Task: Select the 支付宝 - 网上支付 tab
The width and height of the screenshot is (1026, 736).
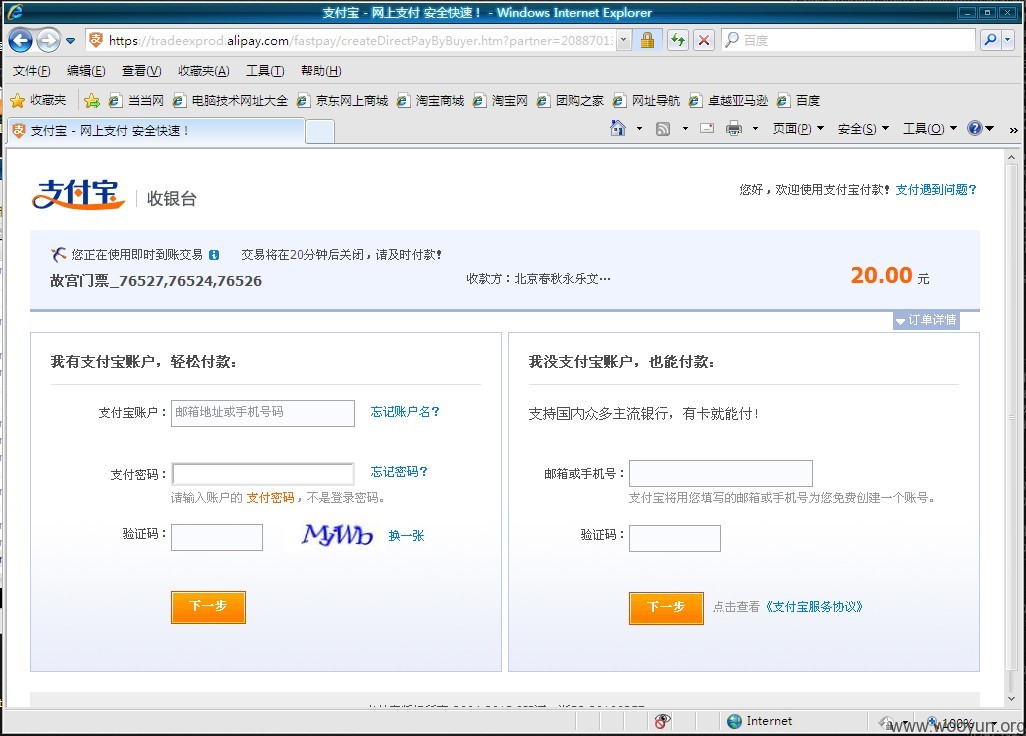Action: tap(156, 131)
